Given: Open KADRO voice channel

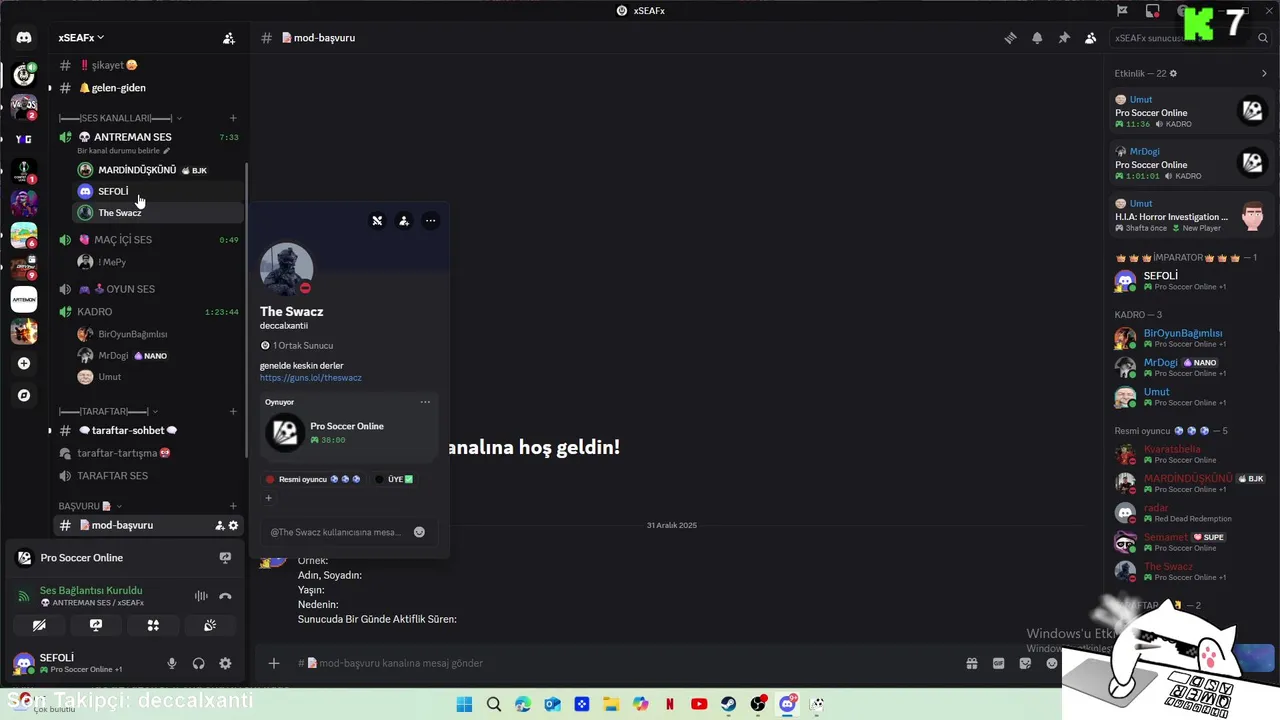Looking at the screenshot, I should (95, 312).
